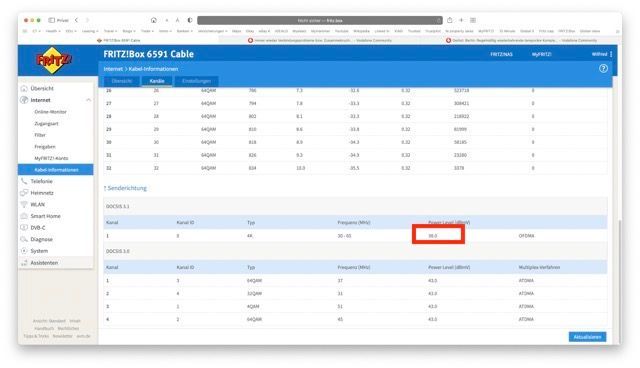Go forward with Safari's forward arrow
This screenshot has height=368, width=640.
tap(87, 20)
